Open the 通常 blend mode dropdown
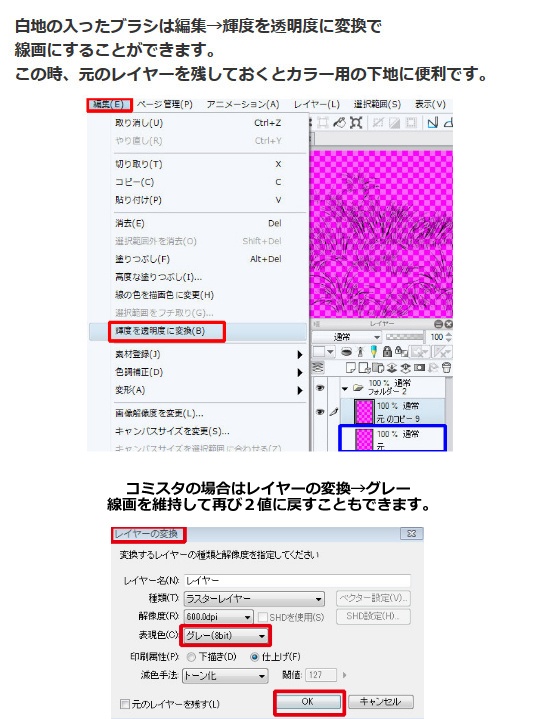 [x=348, y=337]
